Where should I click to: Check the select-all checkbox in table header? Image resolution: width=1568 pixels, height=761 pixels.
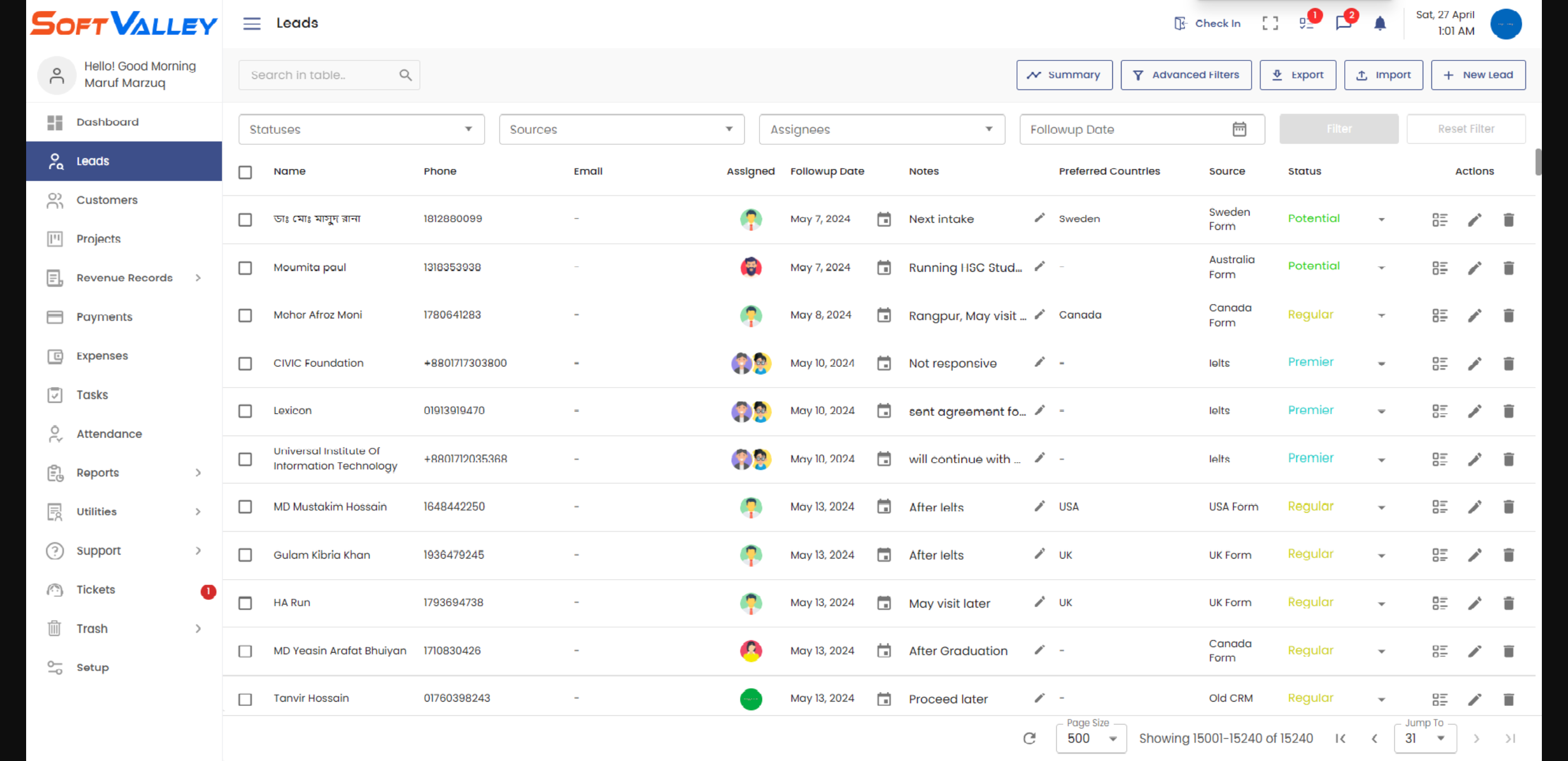point(246,173)
